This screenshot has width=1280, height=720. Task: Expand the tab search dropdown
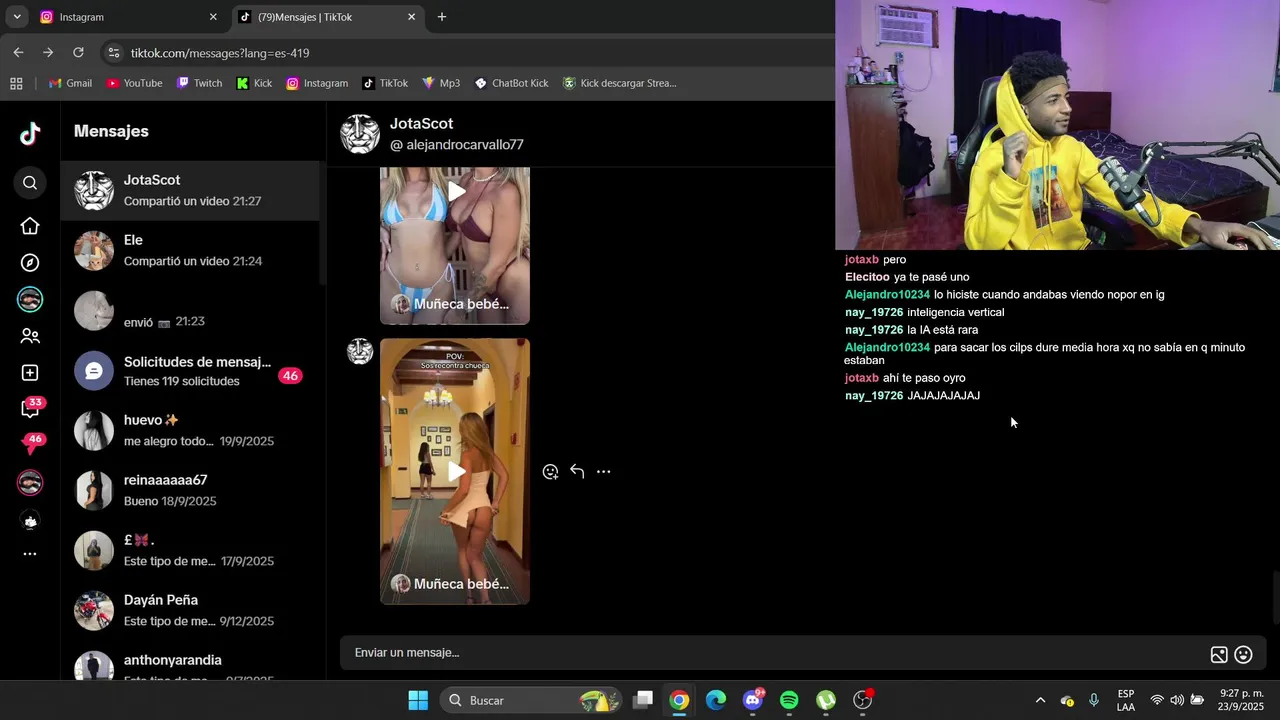pos(17,17)
